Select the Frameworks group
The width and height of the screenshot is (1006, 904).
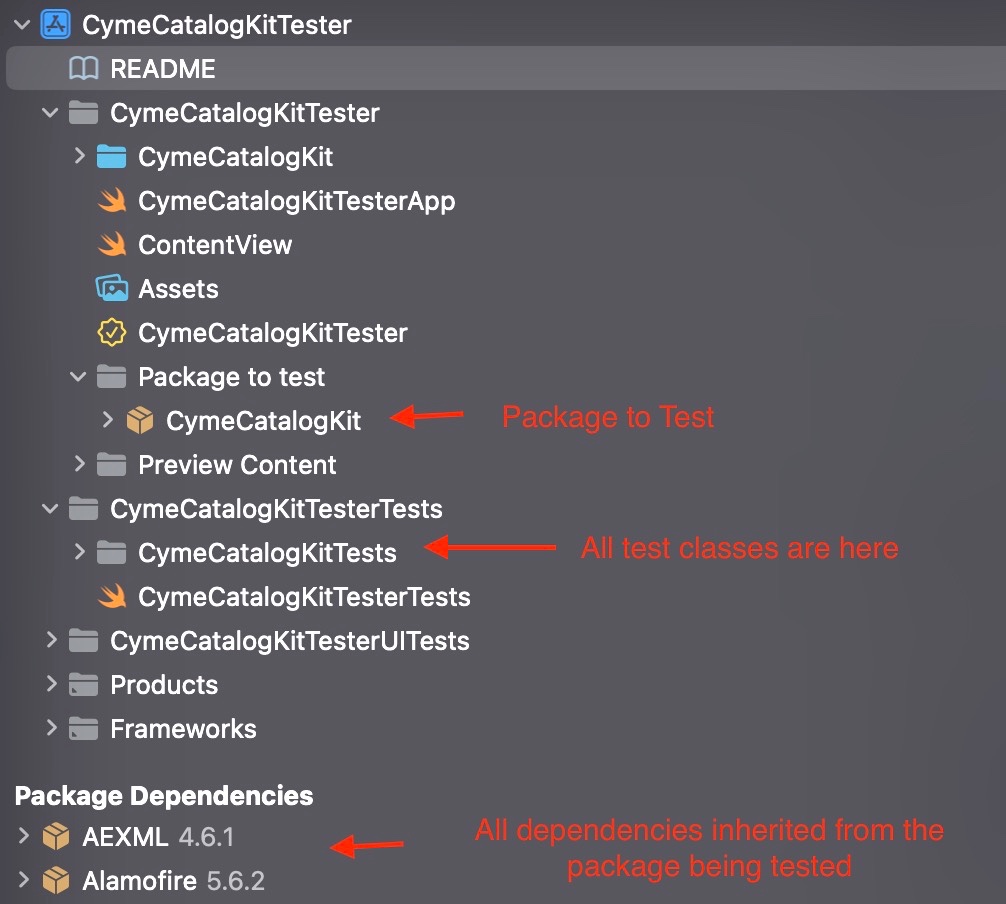coord(183,729)
